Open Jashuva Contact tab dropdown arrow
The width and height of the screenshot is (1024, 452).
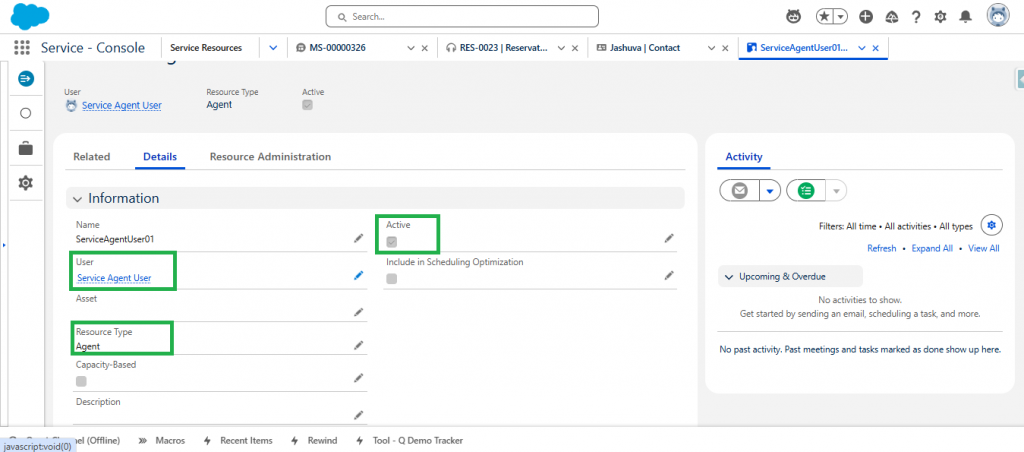pos(712,48)
